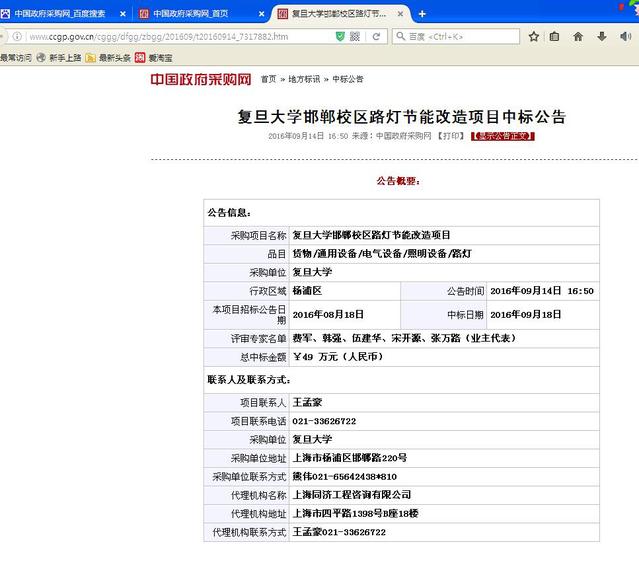Click 采购单位地址 value 上海市杨浦区邯郸路220号
639x563 pixels.
[350, 458]
